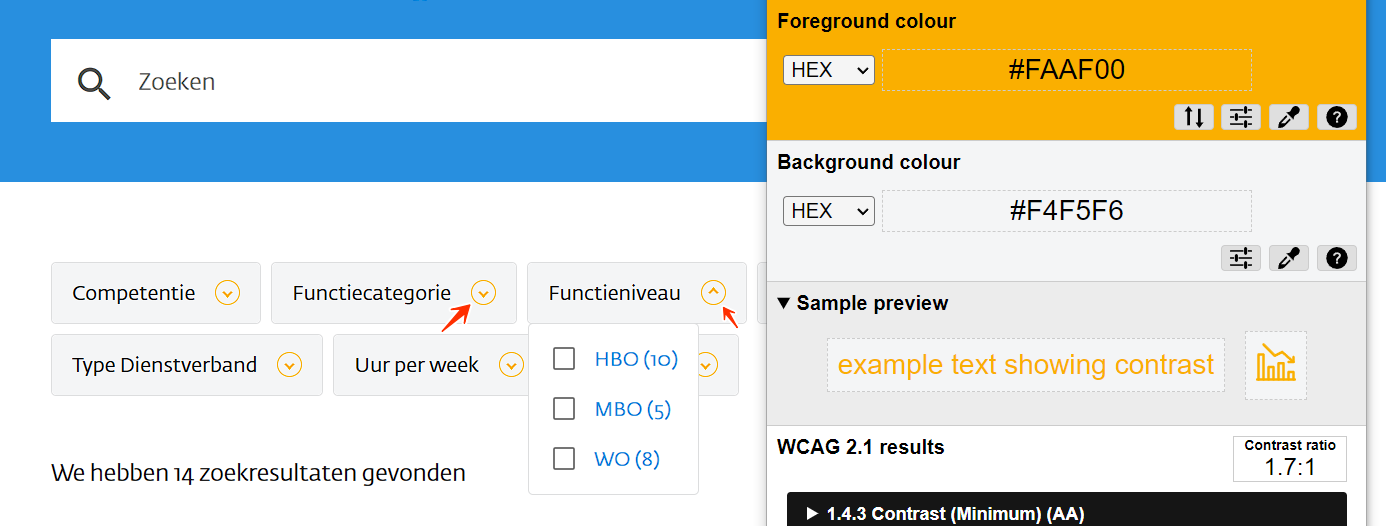
Task: Open foreground colour format HEX dropdown
Action: tap(828, 70)
